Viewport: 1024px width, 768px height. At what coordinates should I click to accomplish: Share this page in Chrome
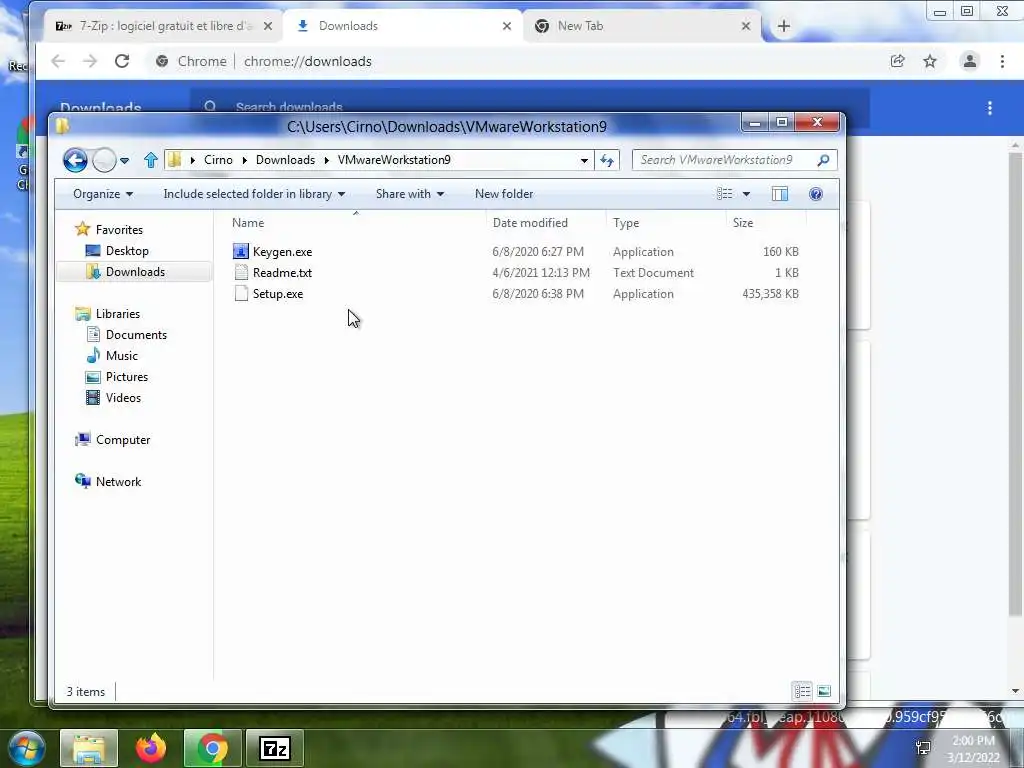tap(897, 61)
